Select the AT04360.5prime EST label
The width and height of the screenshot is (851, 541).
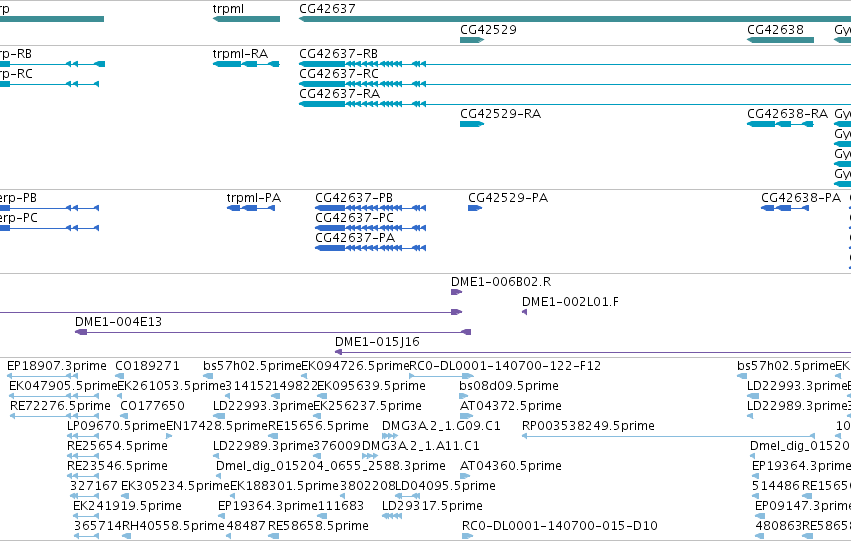511,467
